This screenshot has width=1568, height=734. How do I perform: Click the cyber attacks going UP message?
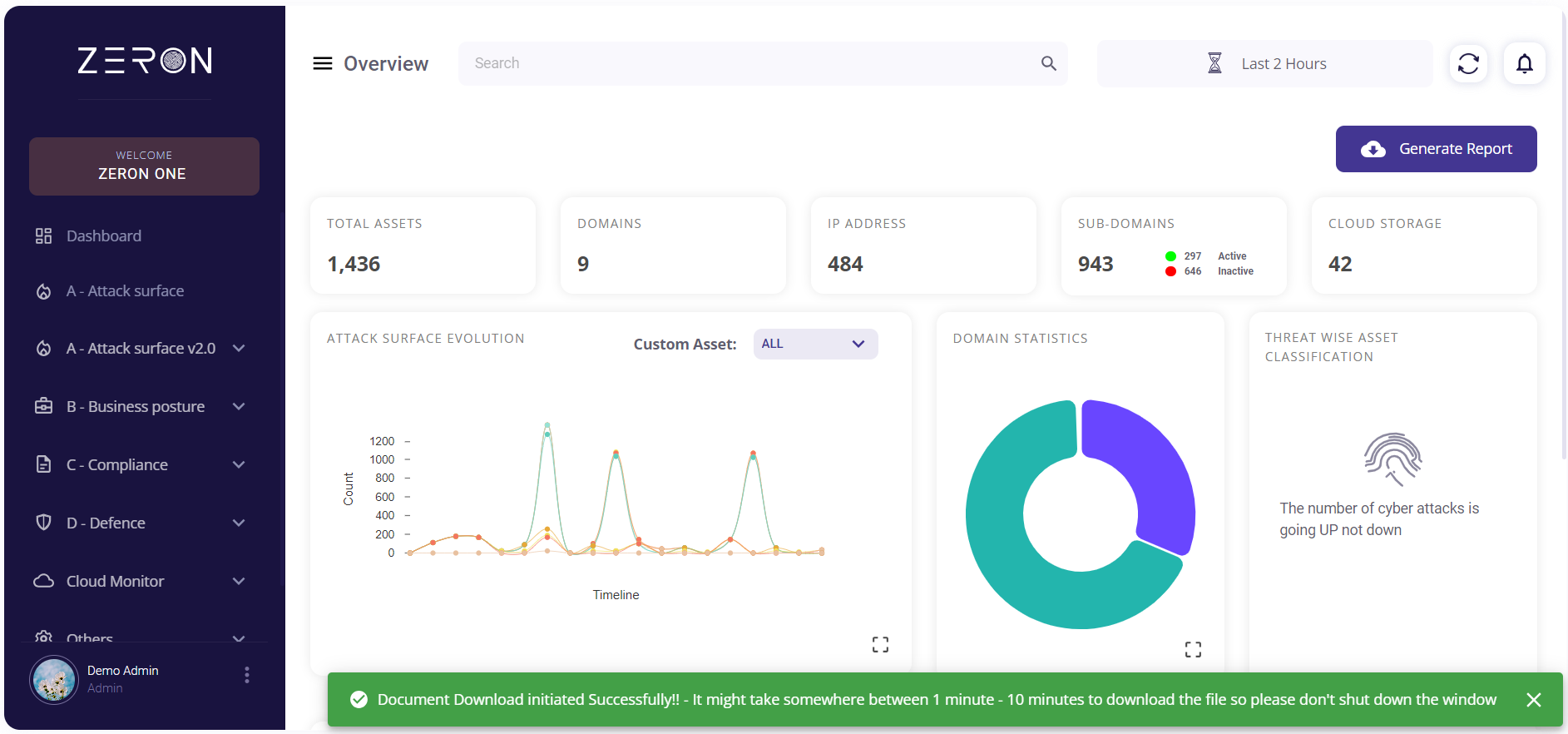tap(1379, 519)
